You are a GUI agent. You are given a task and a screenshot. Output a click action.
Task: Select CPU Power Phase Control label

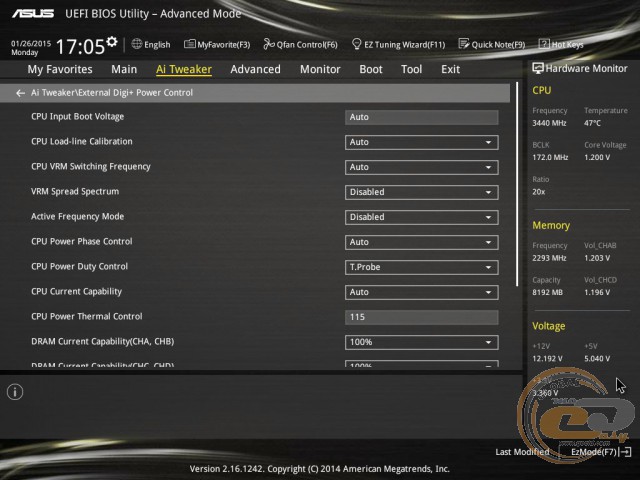(82, 241)
